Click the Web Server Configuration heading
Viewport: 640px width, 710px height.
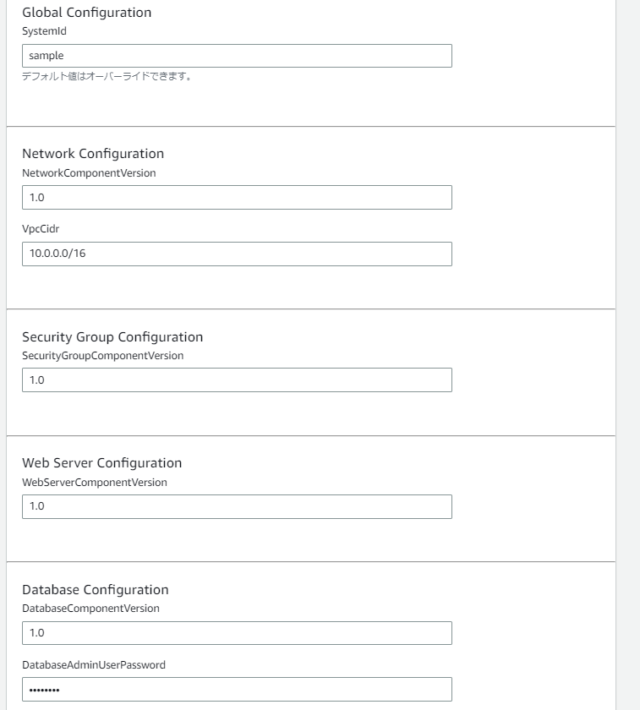(x=102, y=463)
